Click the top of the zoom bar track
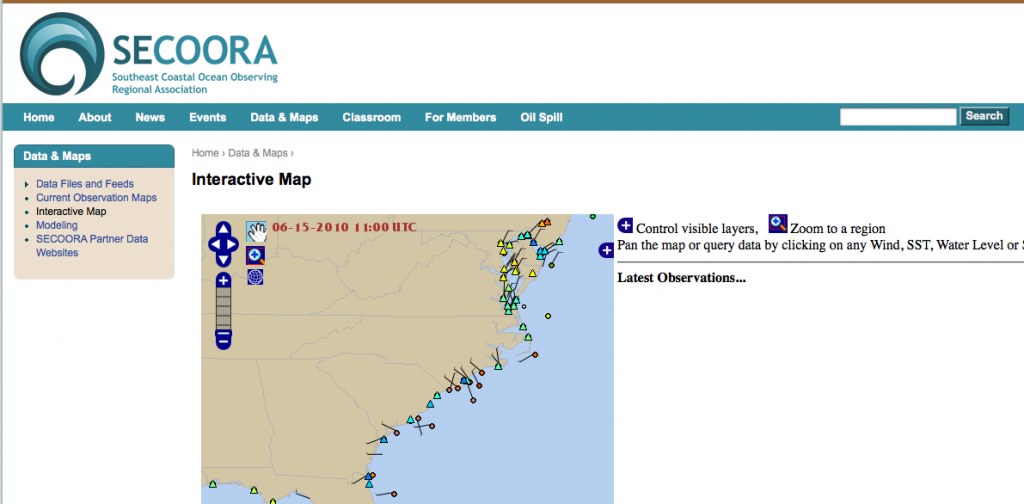The height and width of the screenshot is (504, 1024). (x=223, y=292)
